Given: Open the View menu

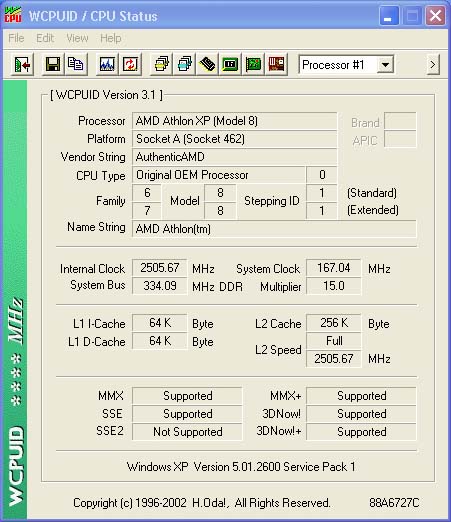Looking at the screenshot, I should tap(77, 38).
